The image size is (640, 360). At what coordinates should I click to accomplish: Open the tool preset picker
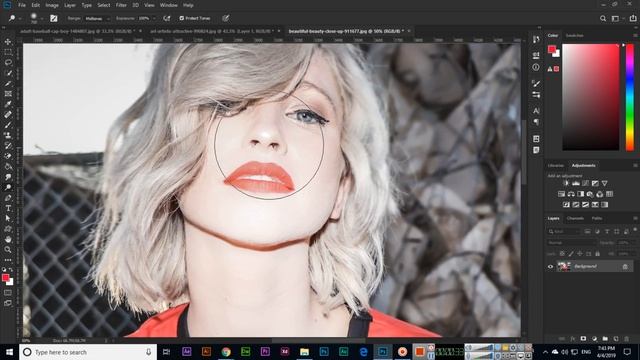click(x=15, y=18)
